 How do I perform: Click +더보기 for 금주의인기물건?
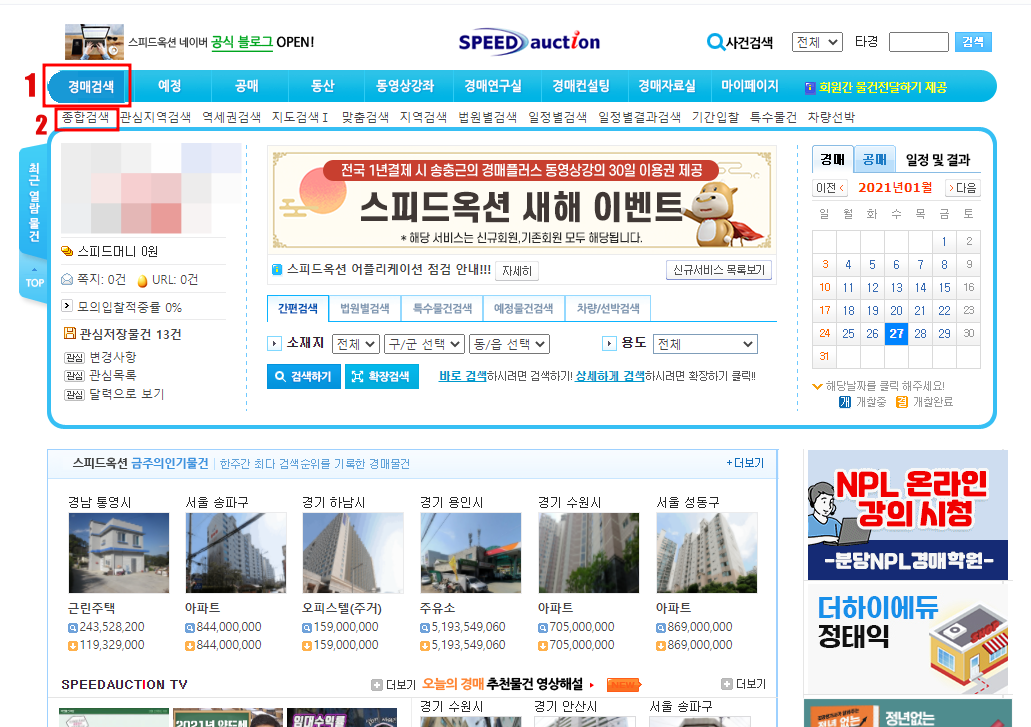(x=745, y=463)
